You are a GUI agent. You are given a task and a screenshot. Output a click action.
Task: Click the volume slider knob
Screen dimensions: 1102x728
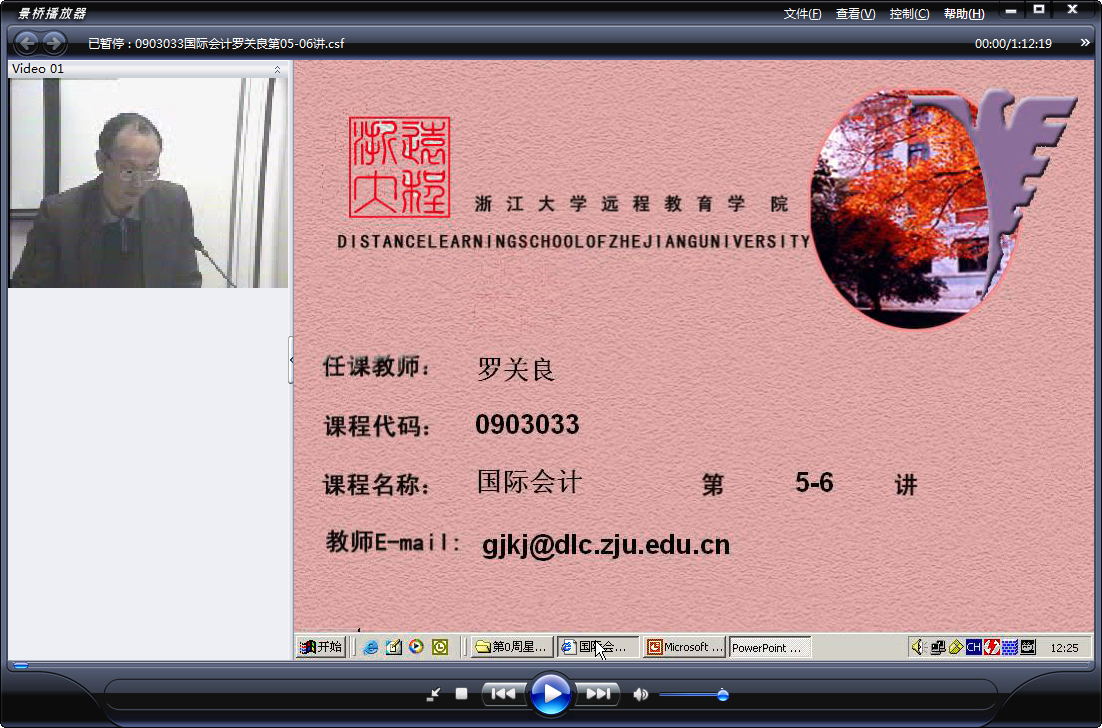coord(722,695)
